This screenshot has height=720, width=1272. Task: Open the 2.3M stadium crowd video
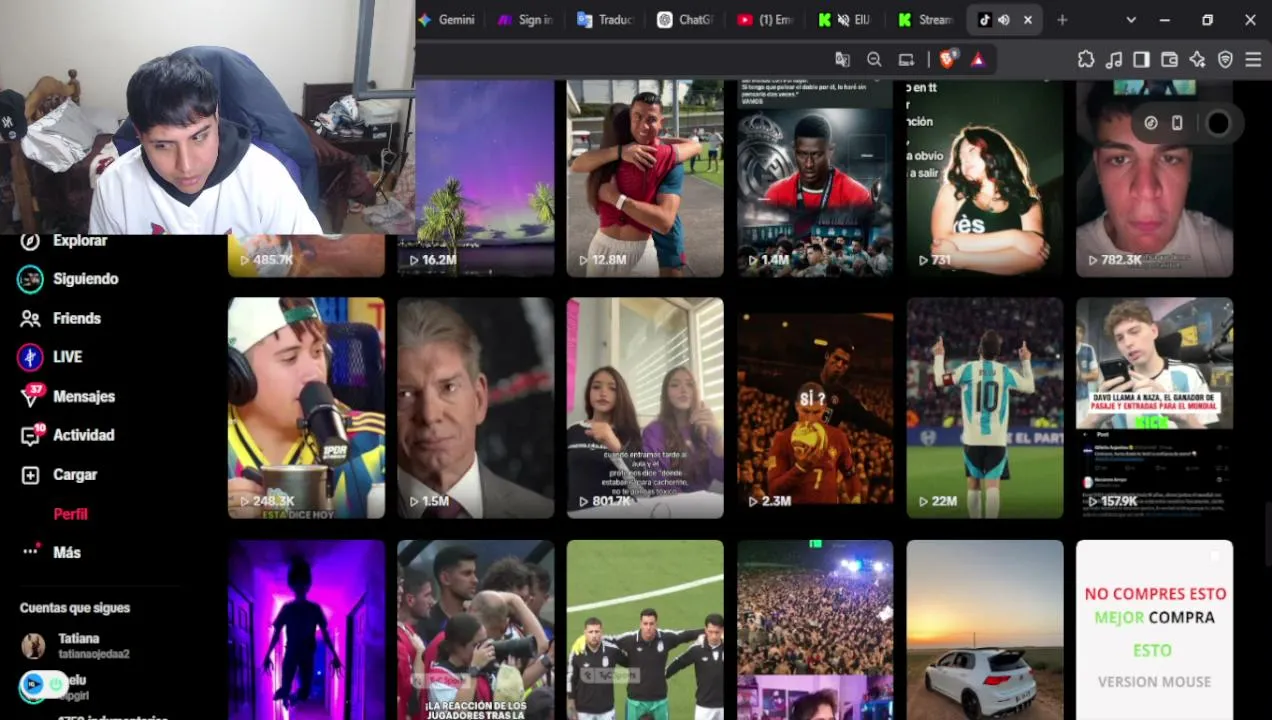click(x=815, y=408)
